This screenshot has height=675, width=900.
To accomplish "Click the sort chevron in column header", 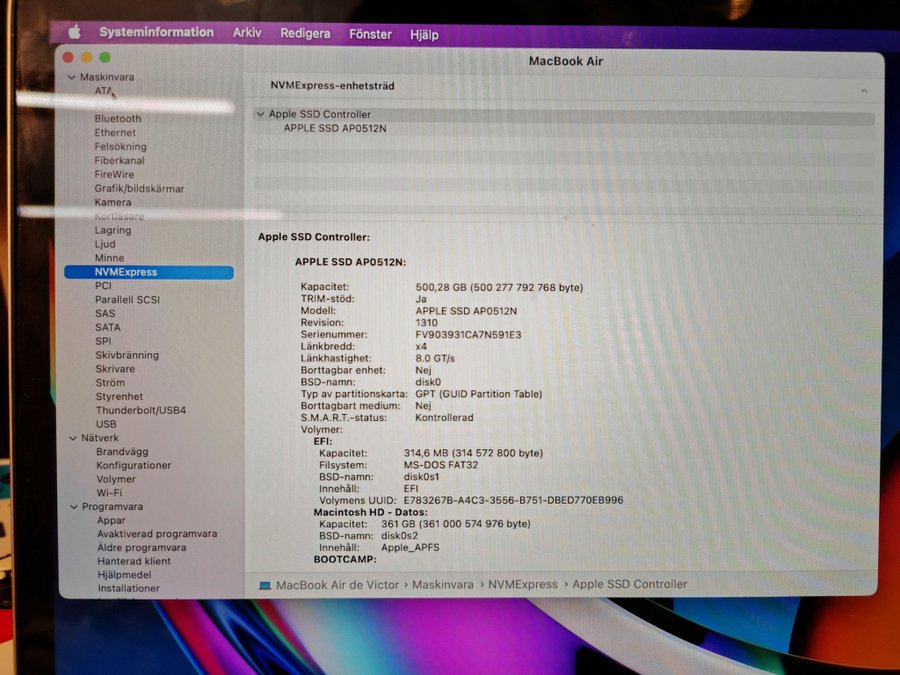I will pyautogui.click(x=864, y=90).
